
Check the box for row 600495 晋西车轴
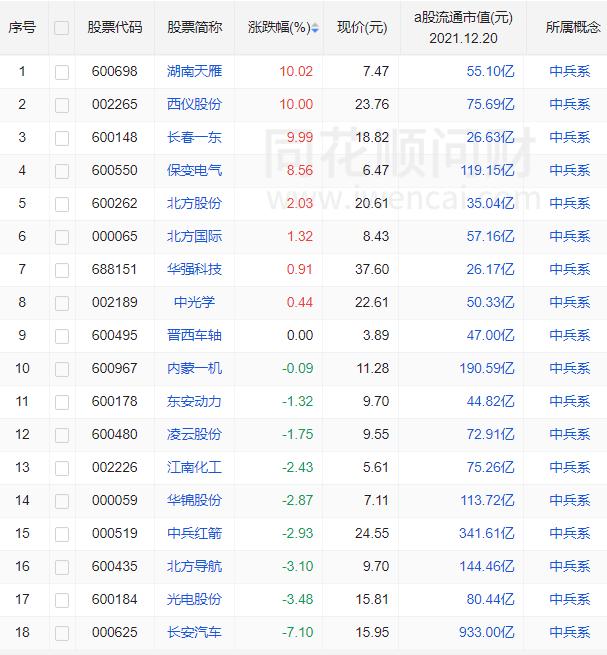[x=62, y=336]
